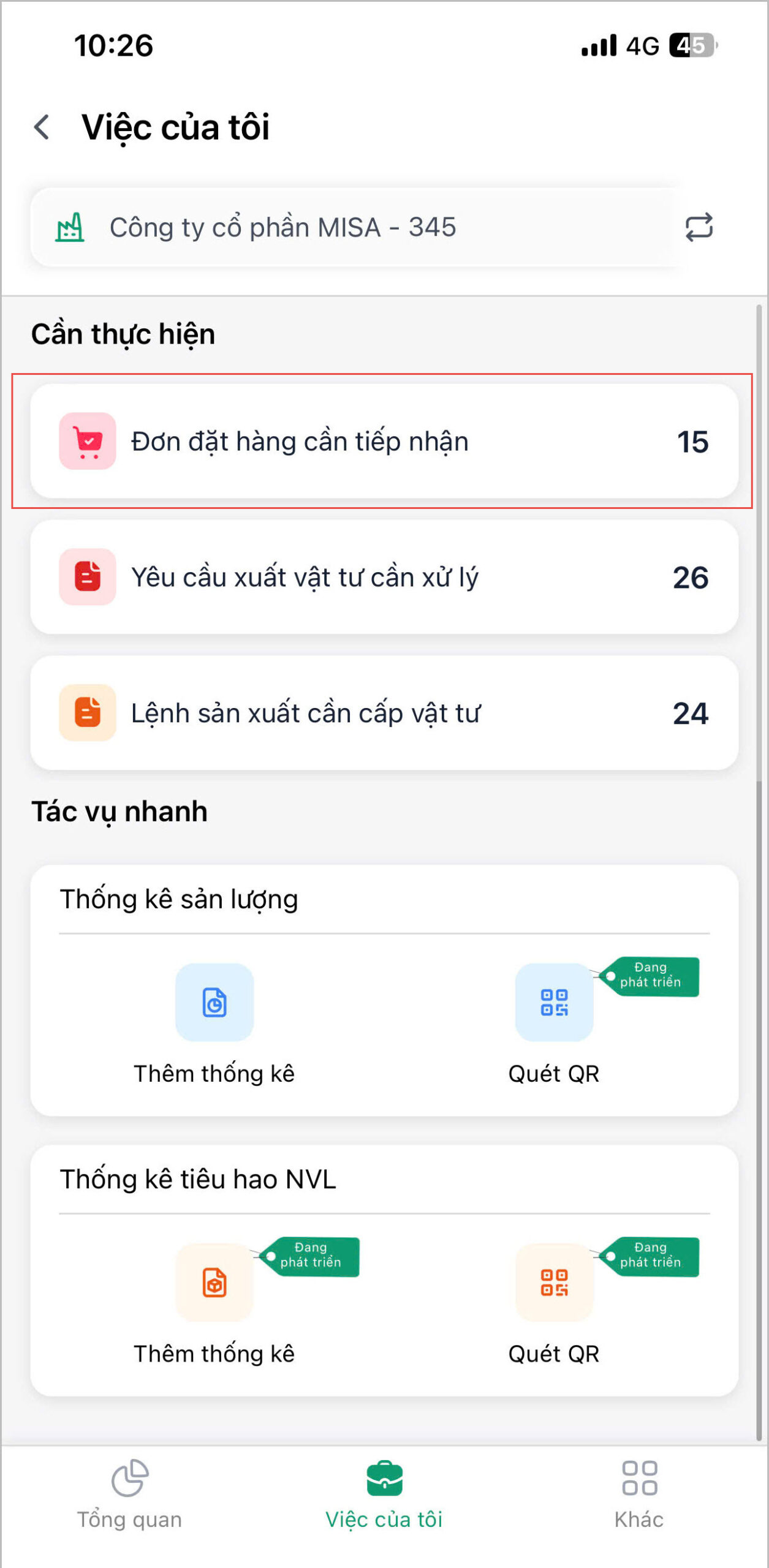
Task: Tap the pink shopping cart icon
Action: click(x=88, y=441)
